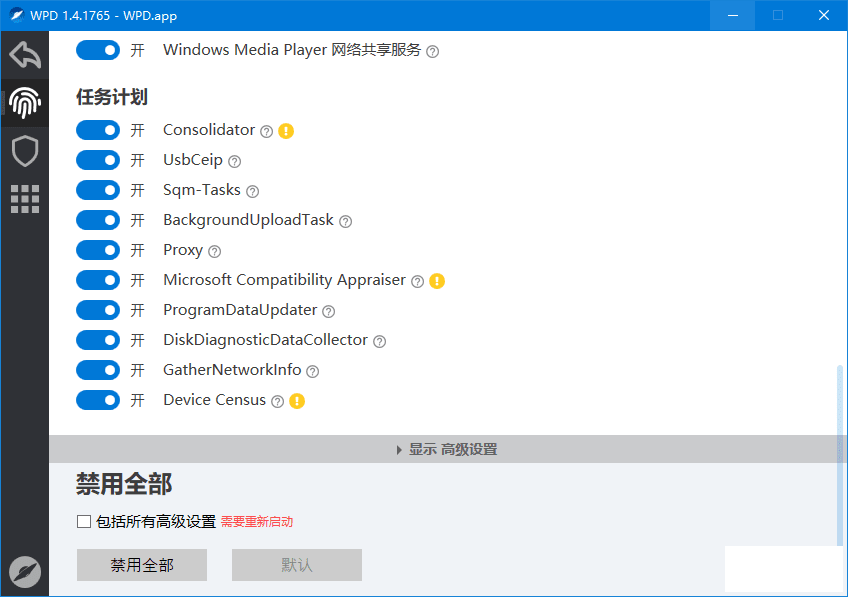Click the WPD app icon in title bar

[x=16, y=15]
